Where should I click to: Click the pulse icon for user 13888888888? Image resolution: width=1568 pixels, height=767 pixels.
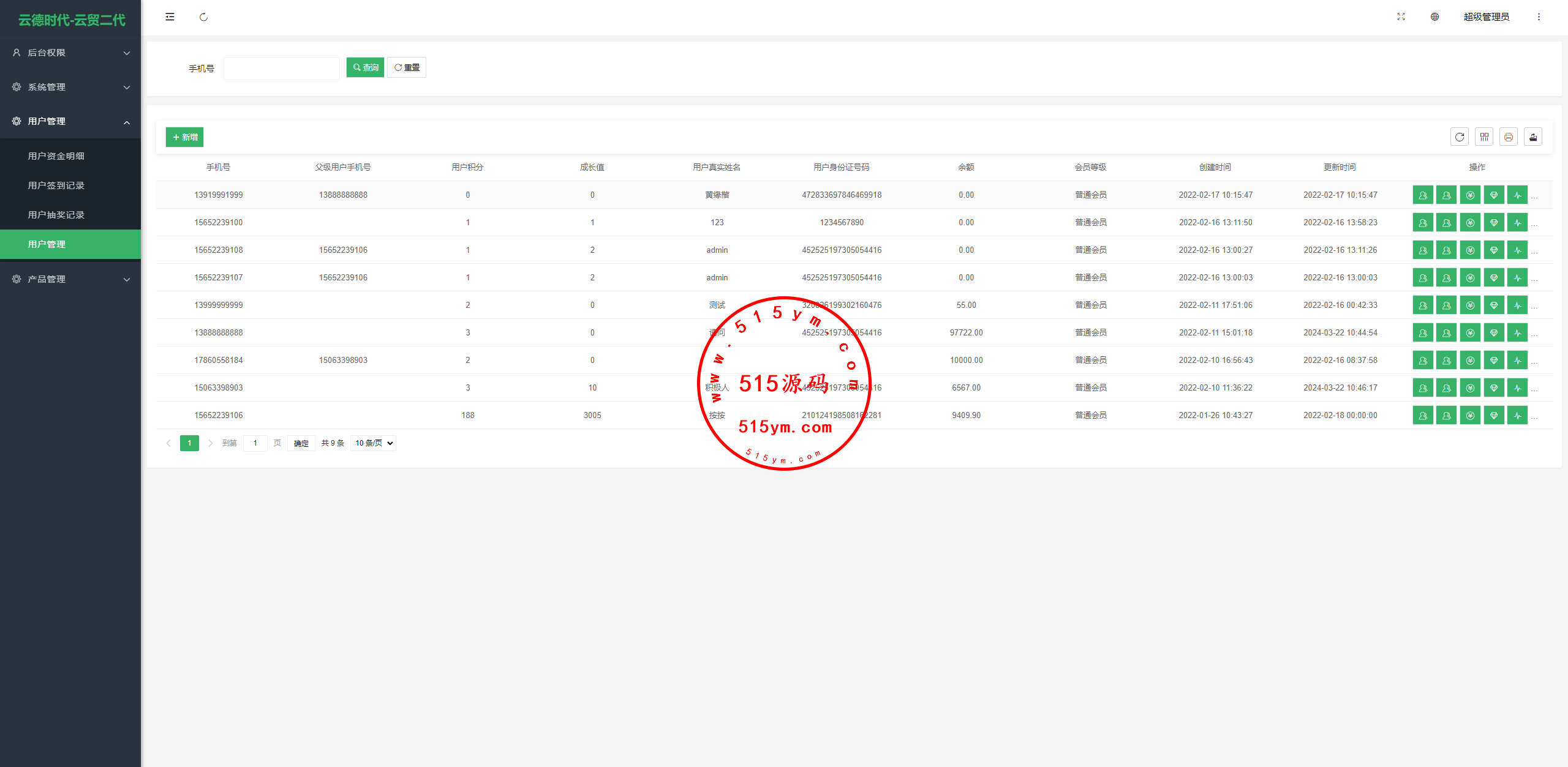point(1517,333)
